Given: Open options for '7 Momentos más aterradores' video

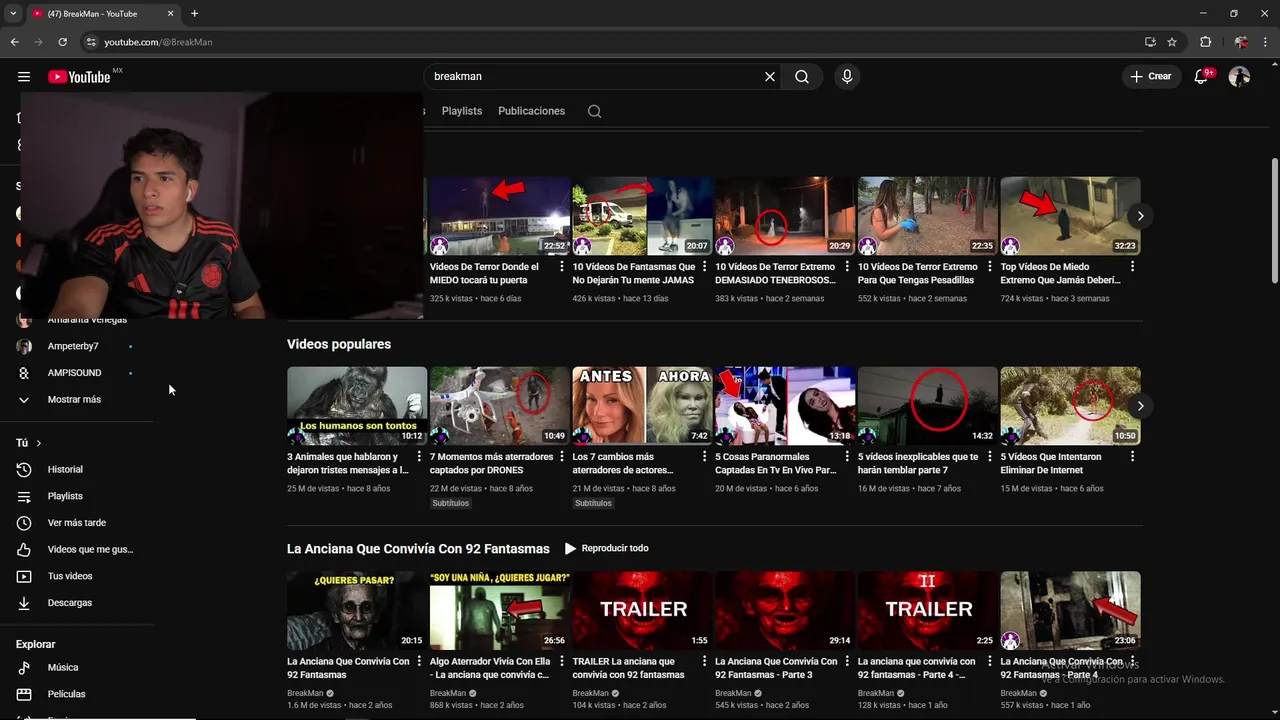Looking at the screenshot, I should (x=562, y=457).
